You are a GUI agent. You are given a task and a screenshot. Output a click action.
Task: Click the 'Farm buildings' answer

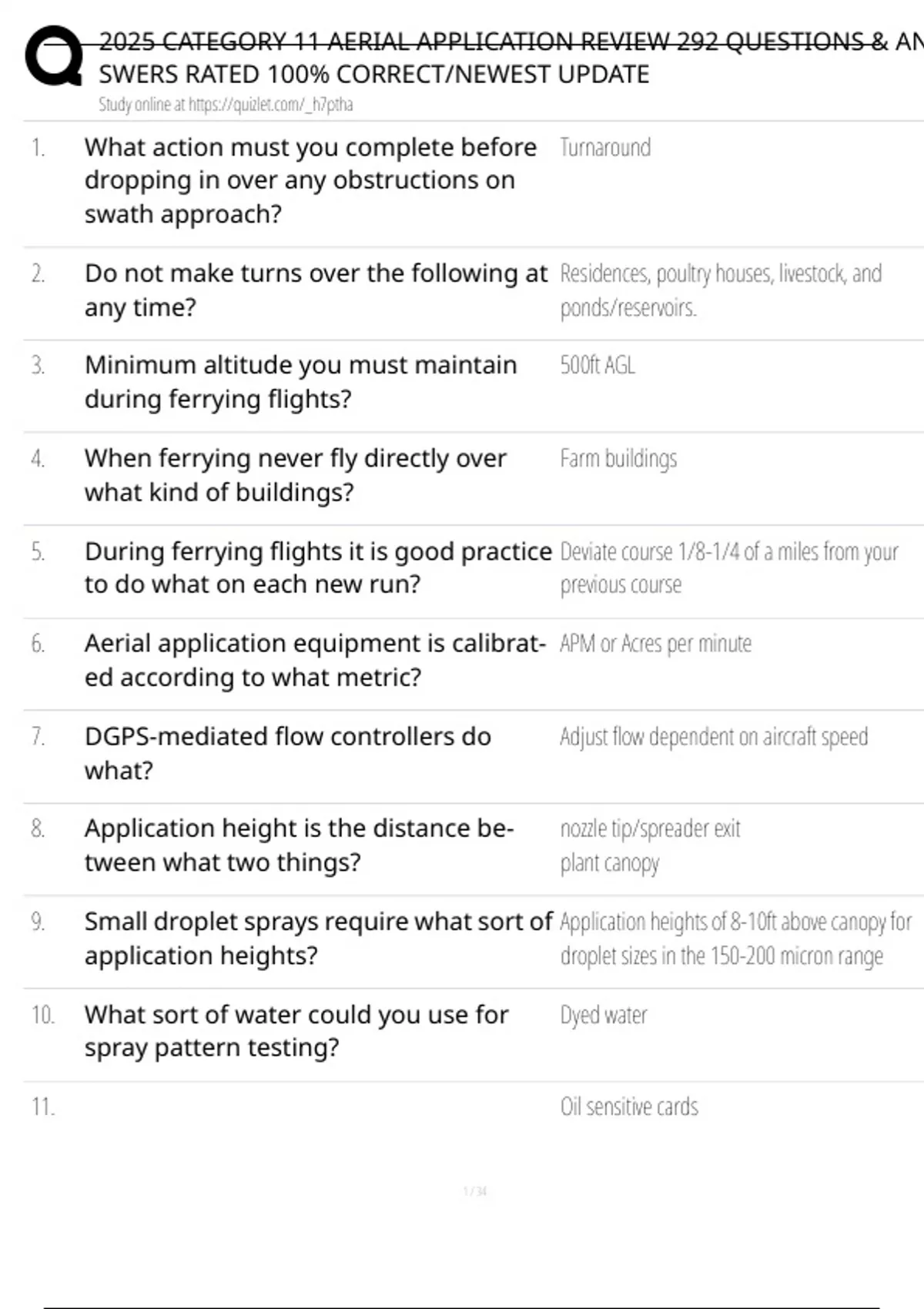click(x=618, y=458)
